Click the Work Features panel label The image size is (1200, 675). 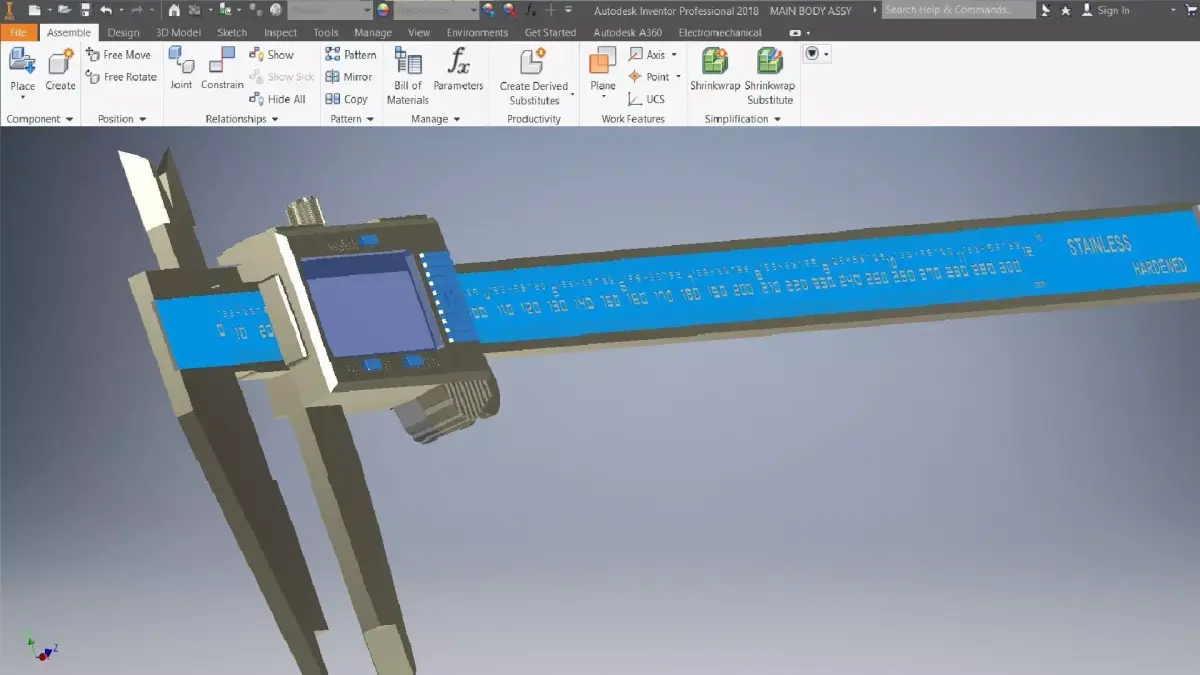point(633,119)
